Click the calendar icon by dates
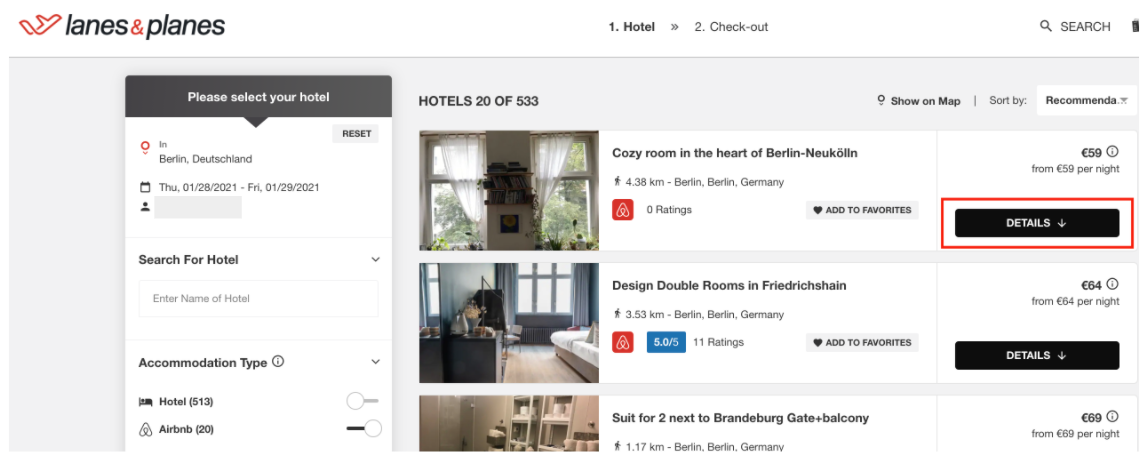The height and width of the screenshot is (460, 1148). (145, 187)
